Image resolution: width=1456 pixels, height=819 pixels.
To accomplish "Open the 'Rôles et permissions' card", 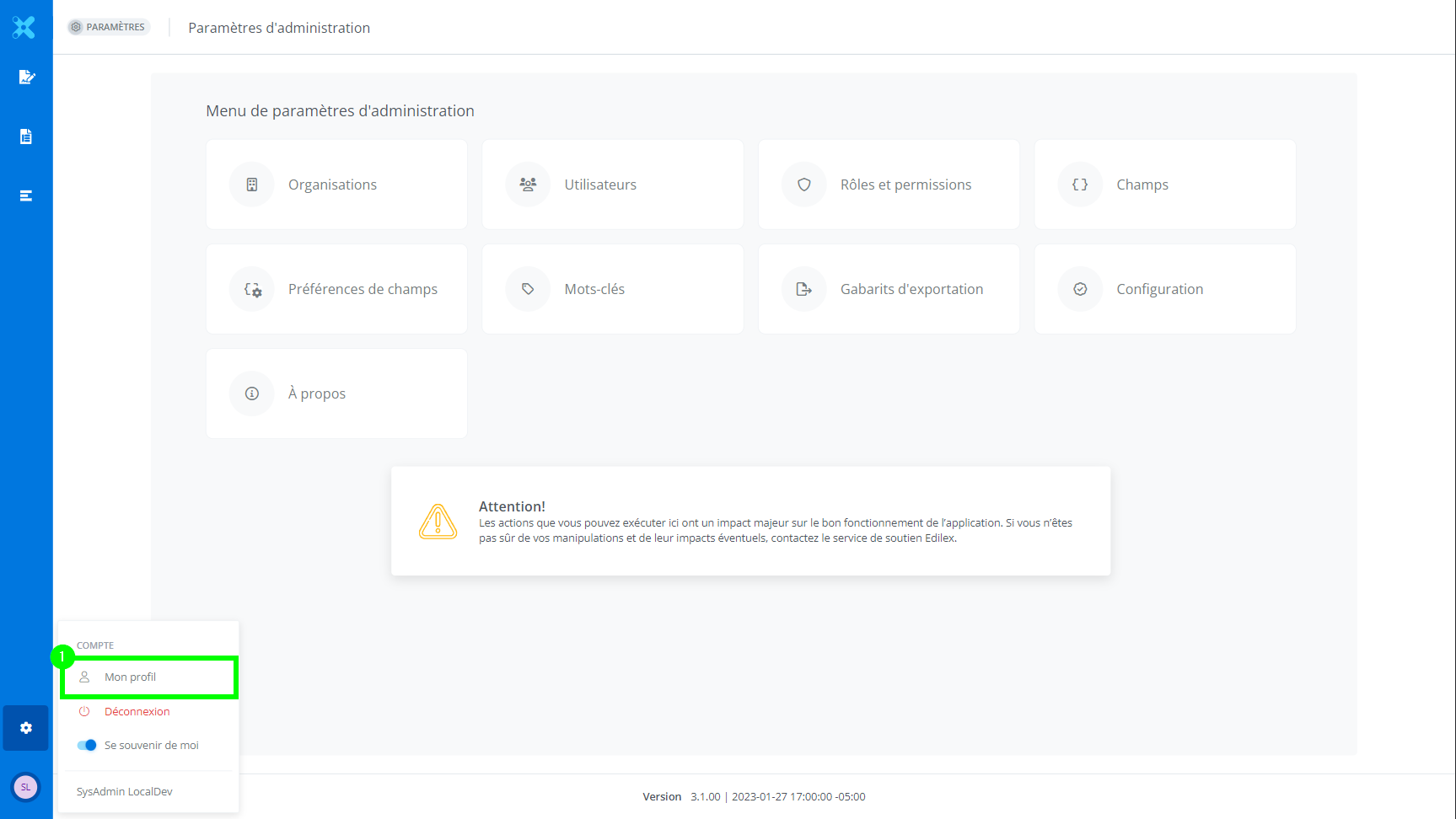I will [889, 185].
